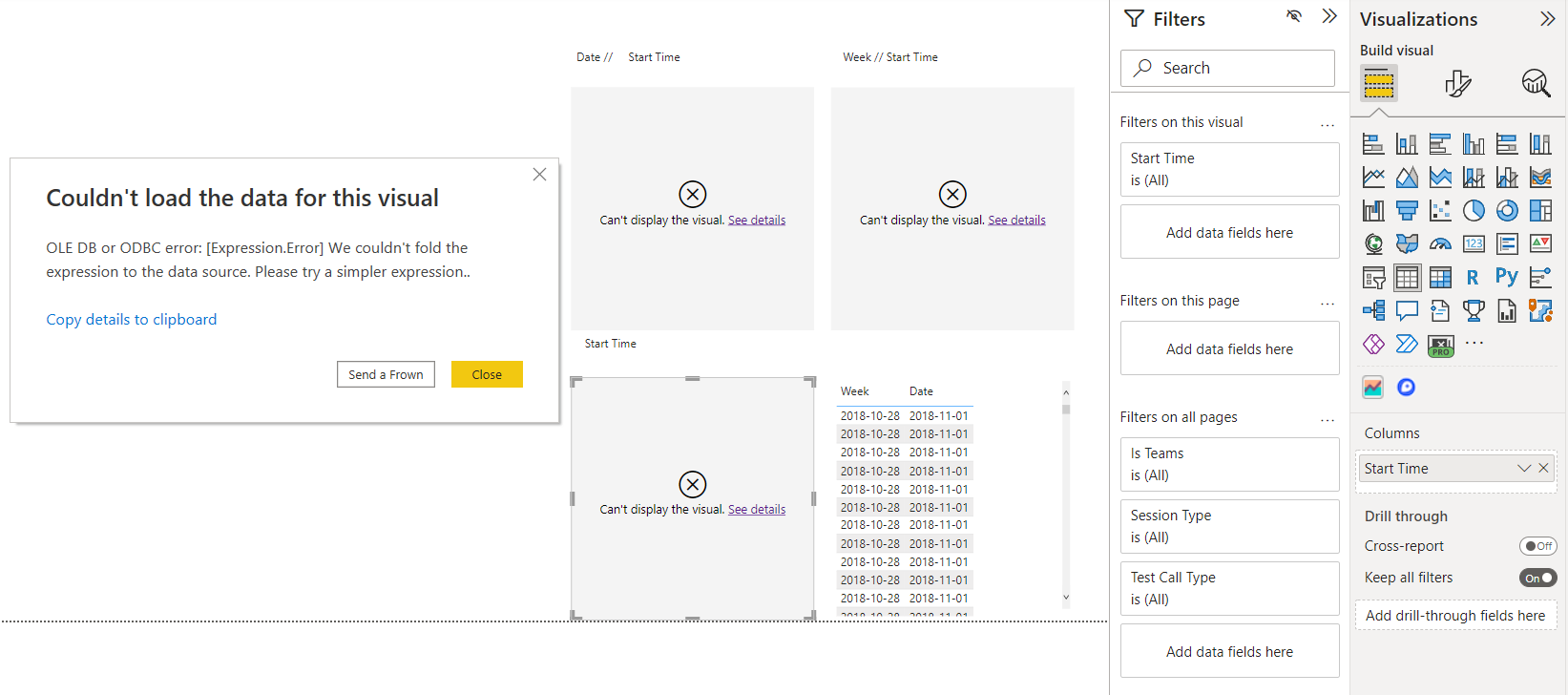Open Start Time column dropdown chevron
This screenshot has width=1568, height=695.
pos(1524,468)
